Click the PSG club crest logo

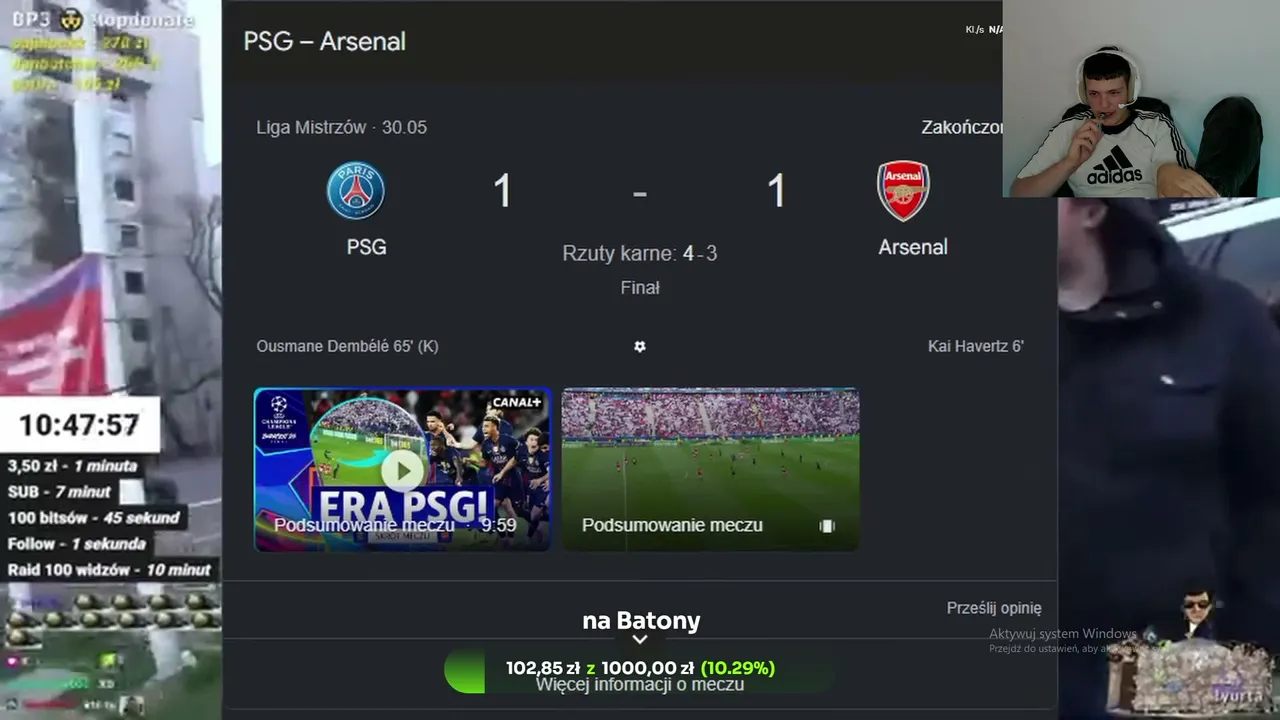[356, 191]
